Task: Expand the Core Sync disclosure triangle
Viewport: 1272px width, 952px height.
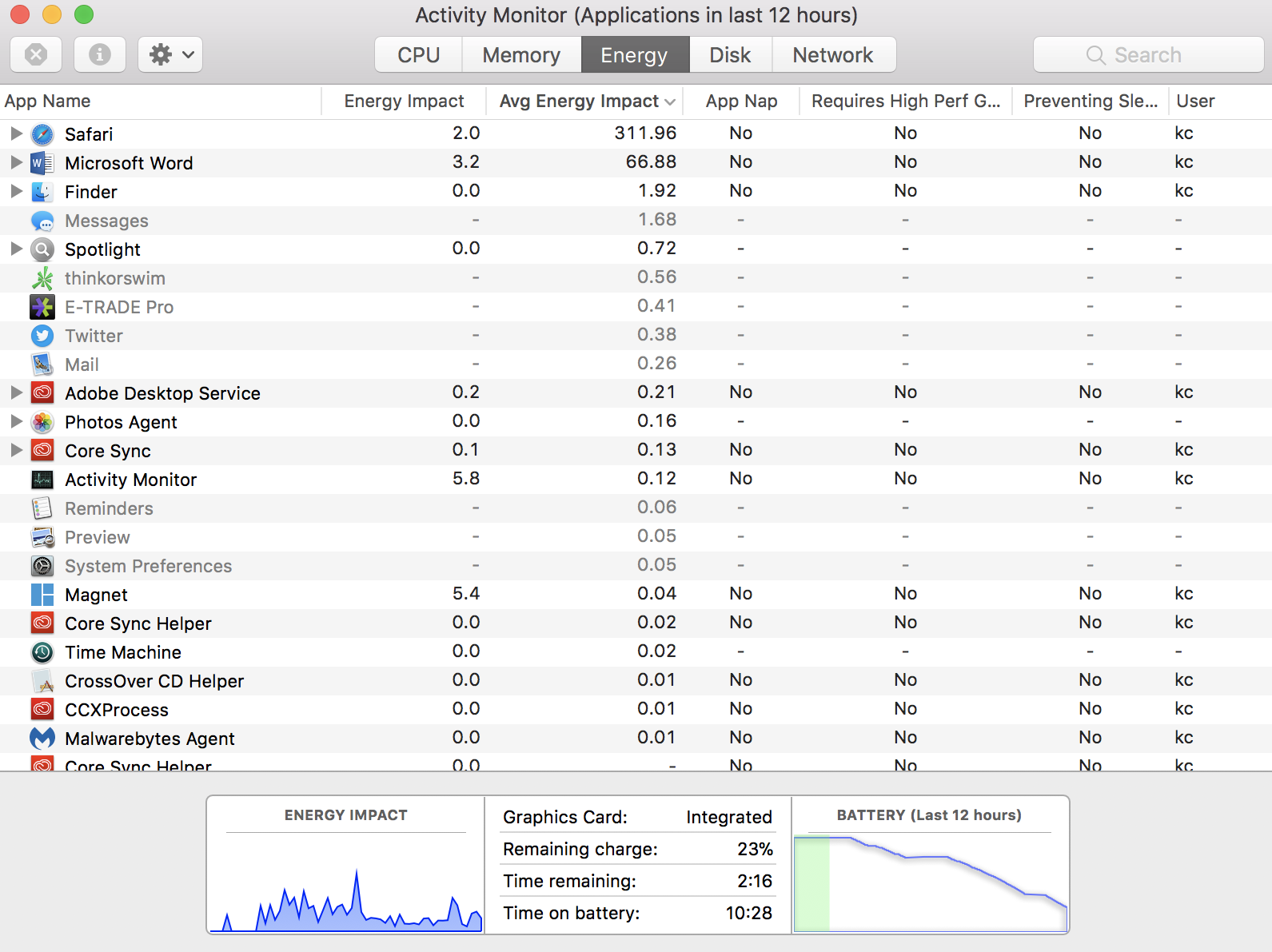Action: [x=16, y=450]
